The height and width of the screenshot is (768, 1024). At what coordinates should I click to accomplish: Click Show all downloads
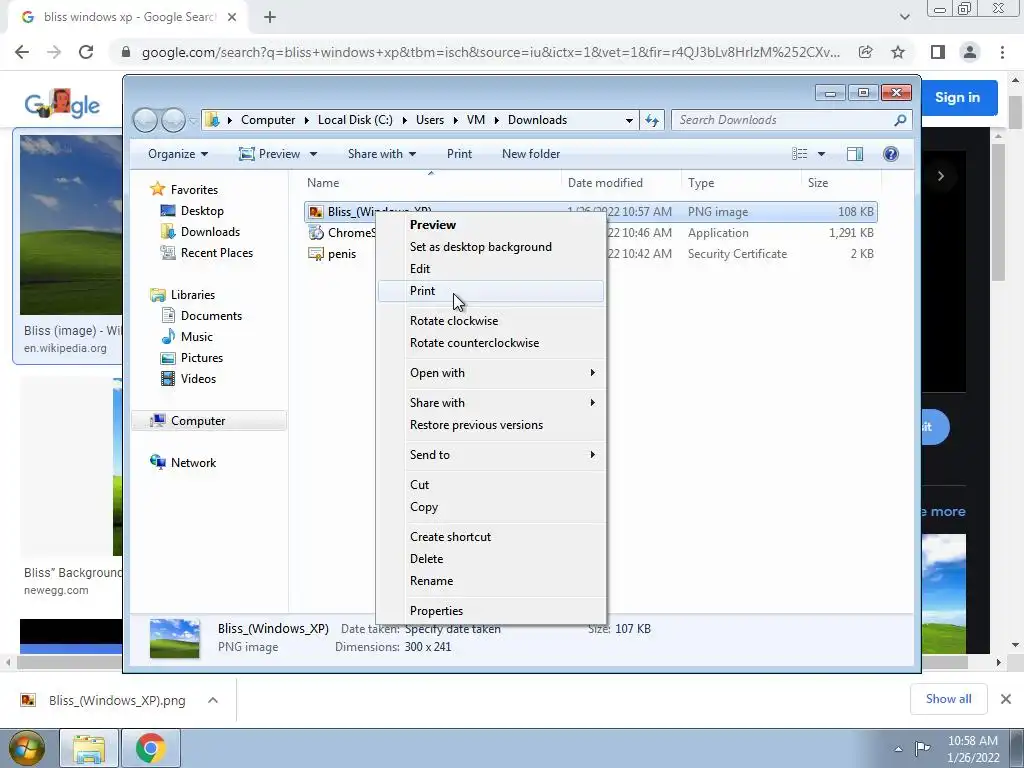[x=948, y=699]
